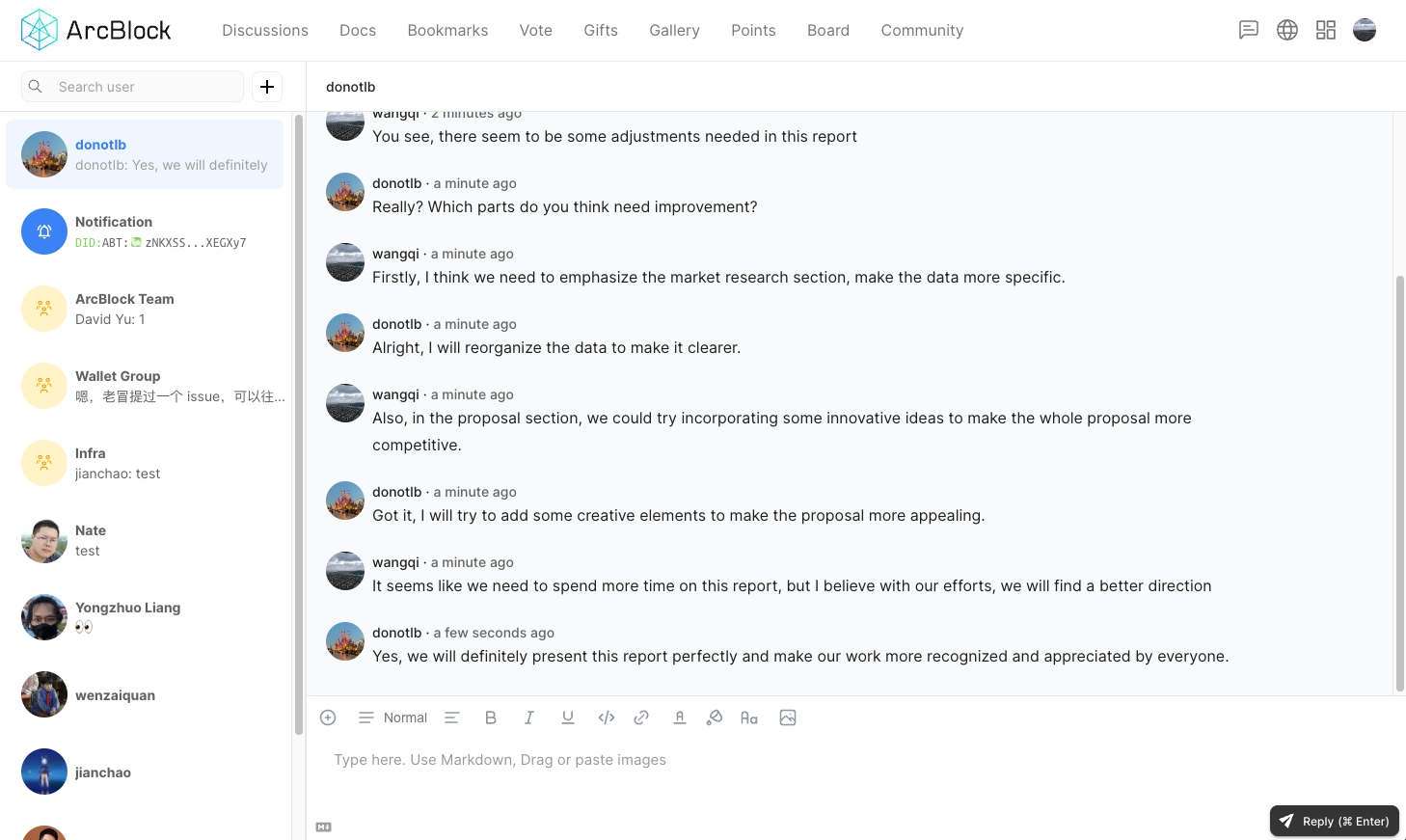Open the Normal paragraph style dropdown
The width and height of the screenshot is (1406, 840).
coord(393,718)
